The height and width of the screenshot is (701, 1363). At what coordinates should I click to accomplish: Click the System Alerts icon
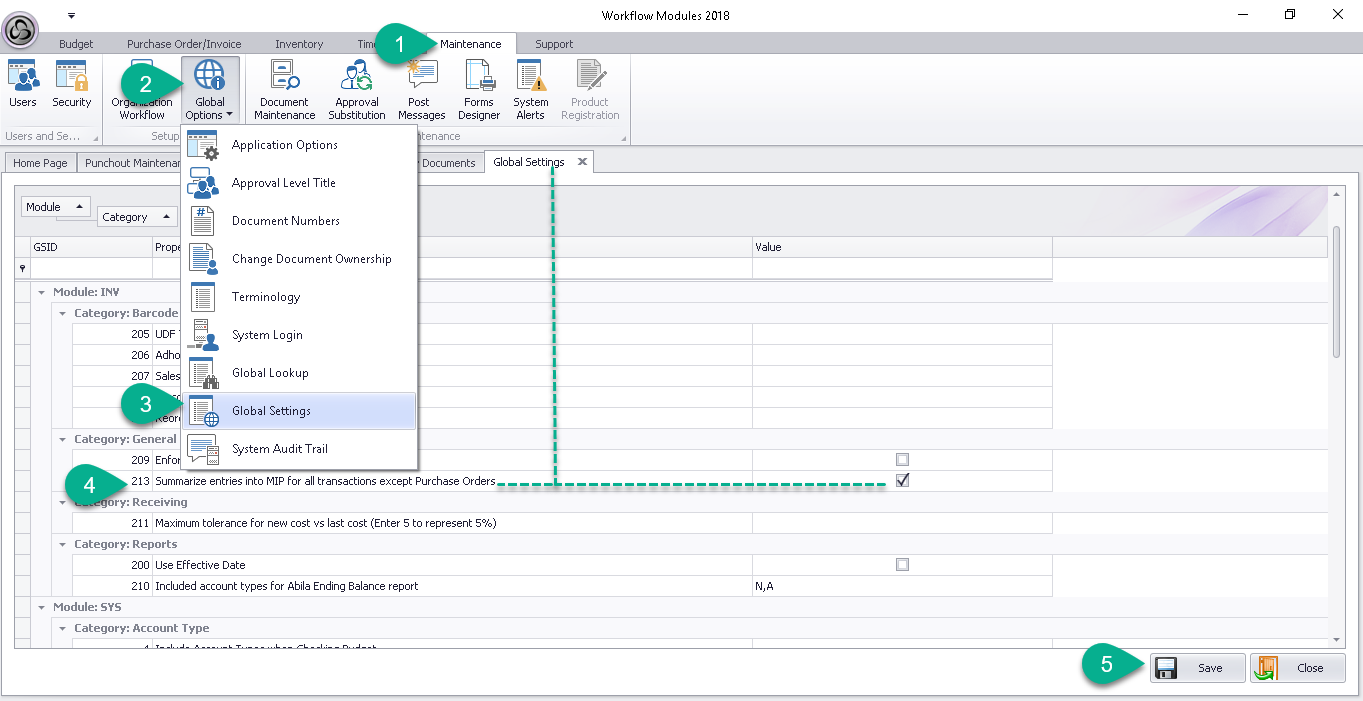[x=530, y=90]
